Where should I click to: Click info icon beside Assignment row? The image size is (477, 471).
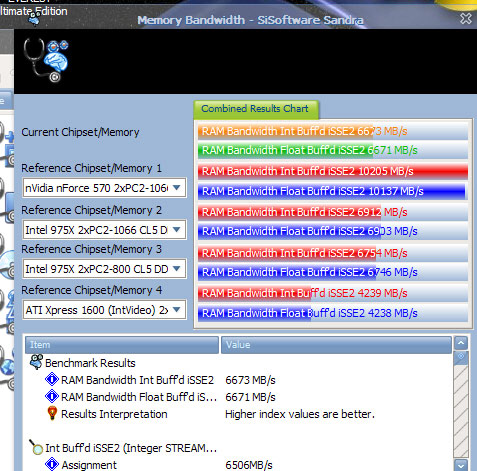52,464
